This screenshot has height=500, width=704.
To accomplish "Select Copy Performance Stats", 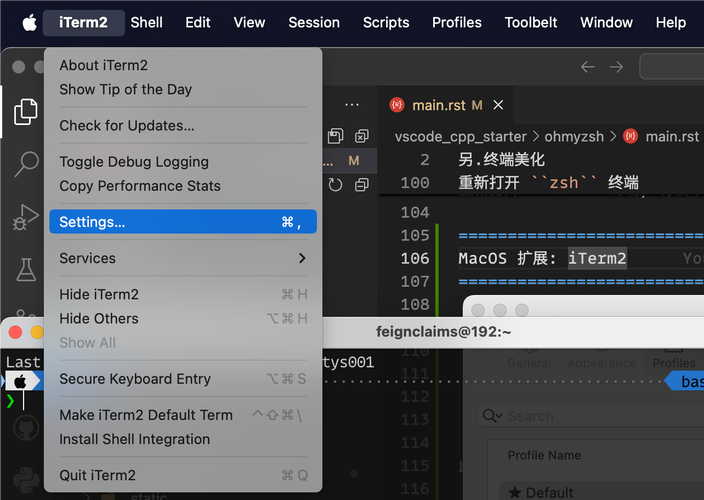I will (183, 186).
